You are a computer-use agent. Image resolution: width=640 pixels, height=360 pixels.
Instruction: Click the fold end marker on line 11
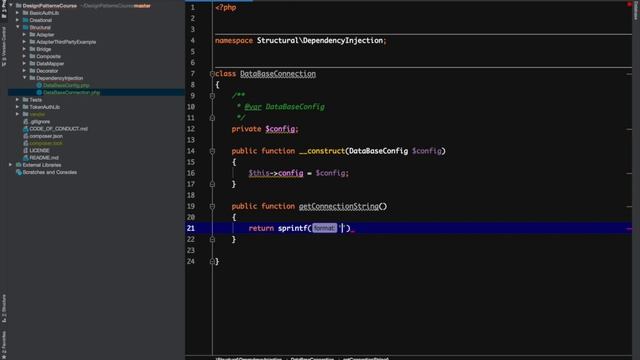212,118
